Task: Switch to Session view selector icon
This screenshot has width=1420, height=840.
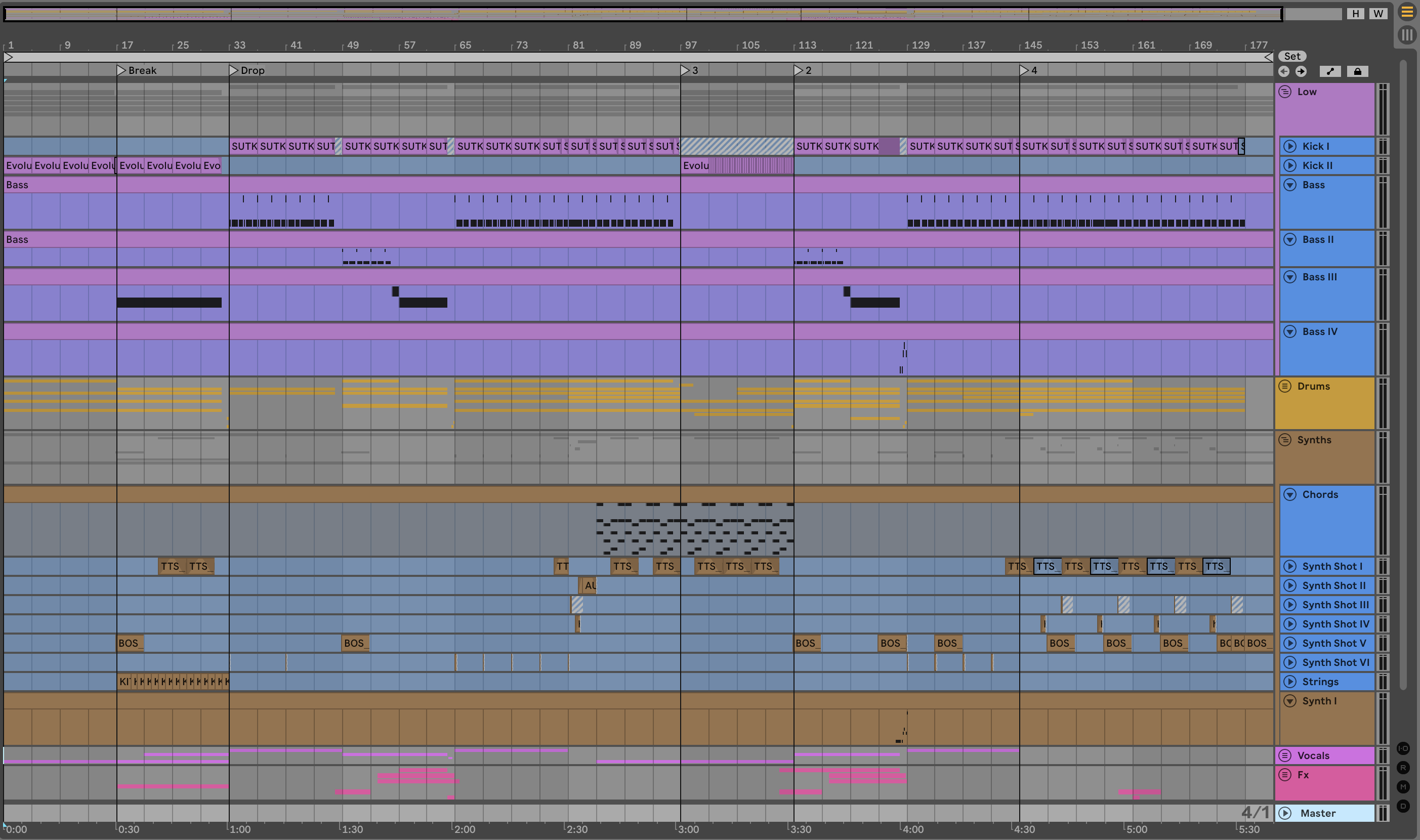Action: tap(1406, 35)
